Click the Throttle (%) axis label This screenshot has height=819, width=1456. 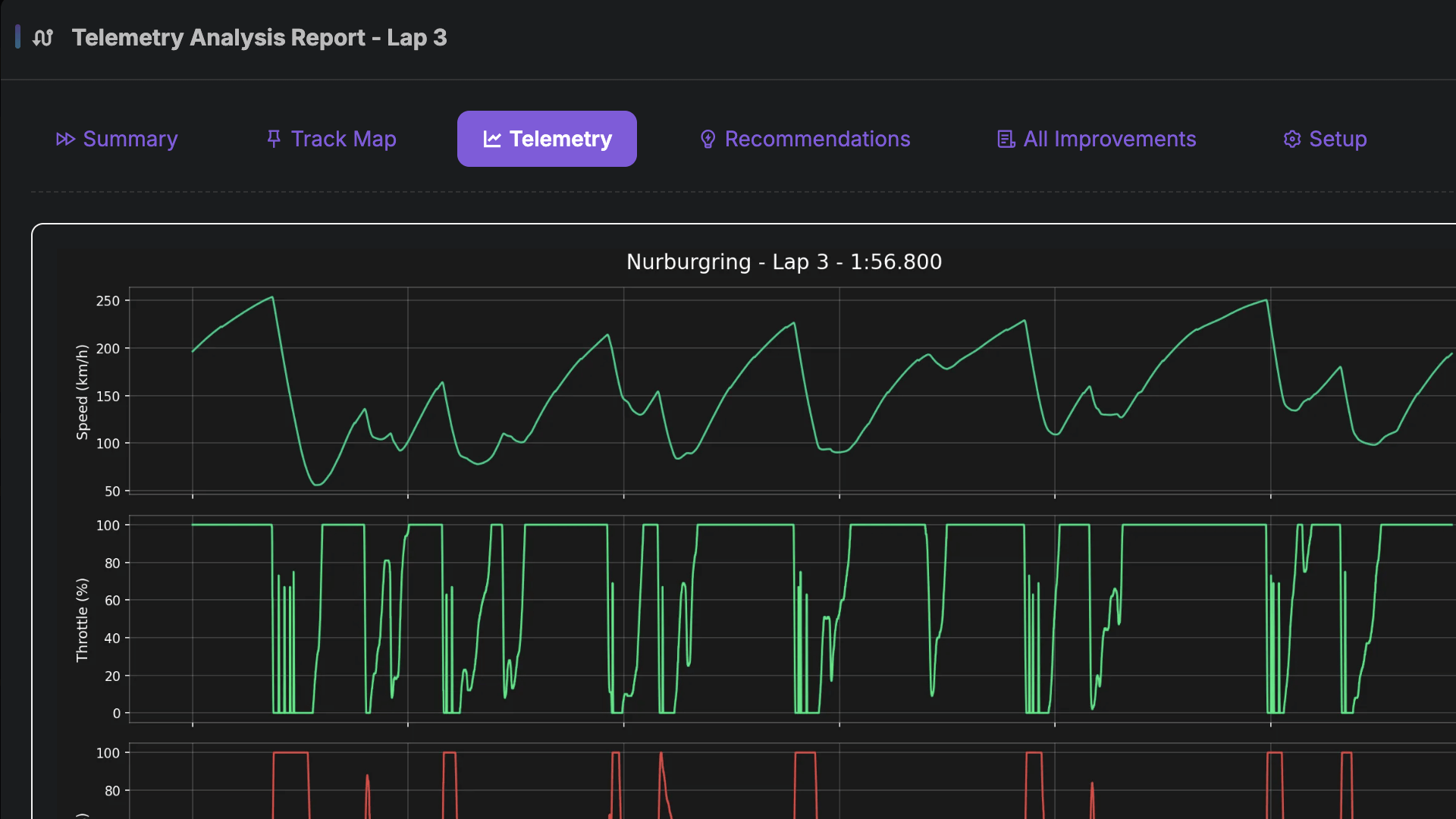coord(82,620)
